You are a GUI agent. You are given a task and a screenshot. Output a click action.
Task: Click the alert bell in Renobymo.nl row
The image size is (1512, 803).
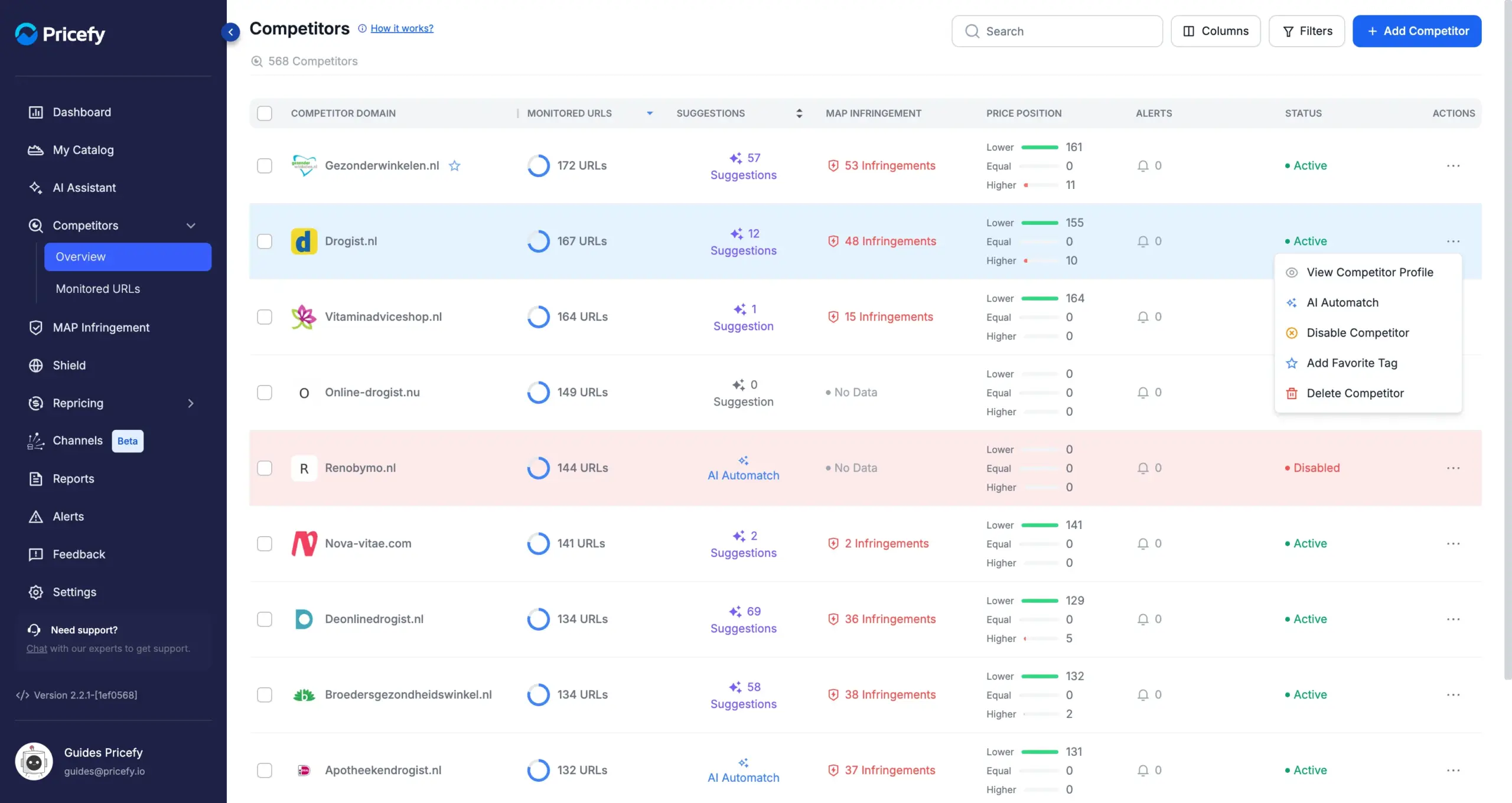(x=1143, y=468)
